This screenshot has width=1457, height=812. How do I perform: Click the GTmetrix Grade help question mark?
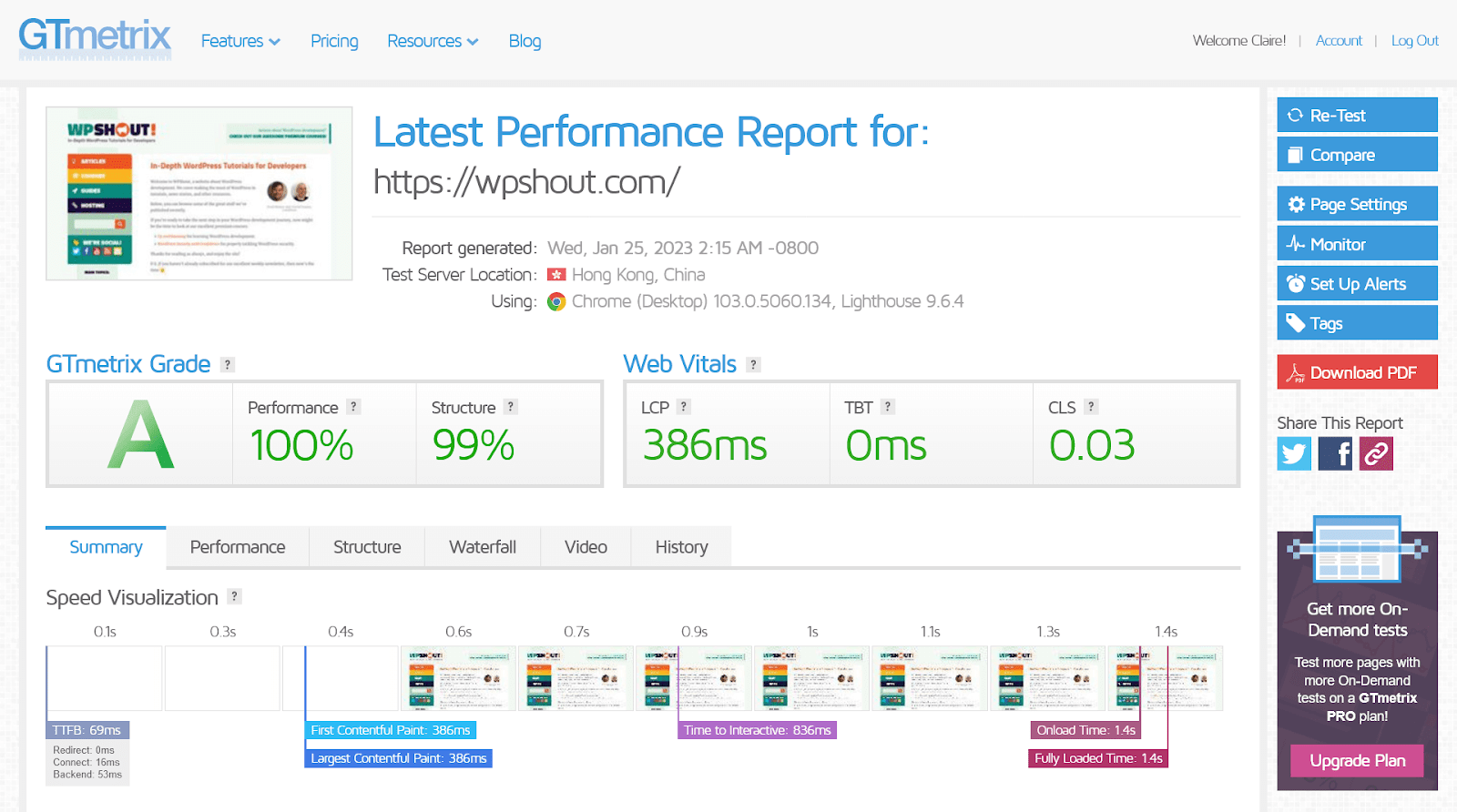coord(229,364)
